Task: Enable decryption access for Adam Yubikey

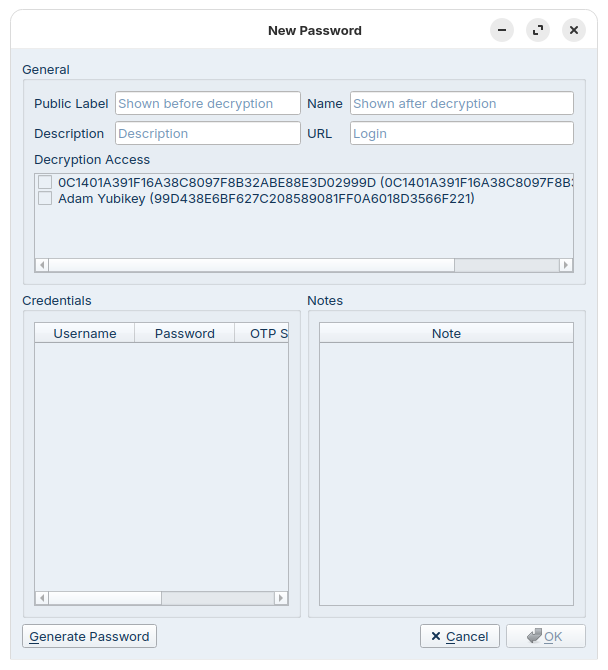Action: (x=45, y=198)
